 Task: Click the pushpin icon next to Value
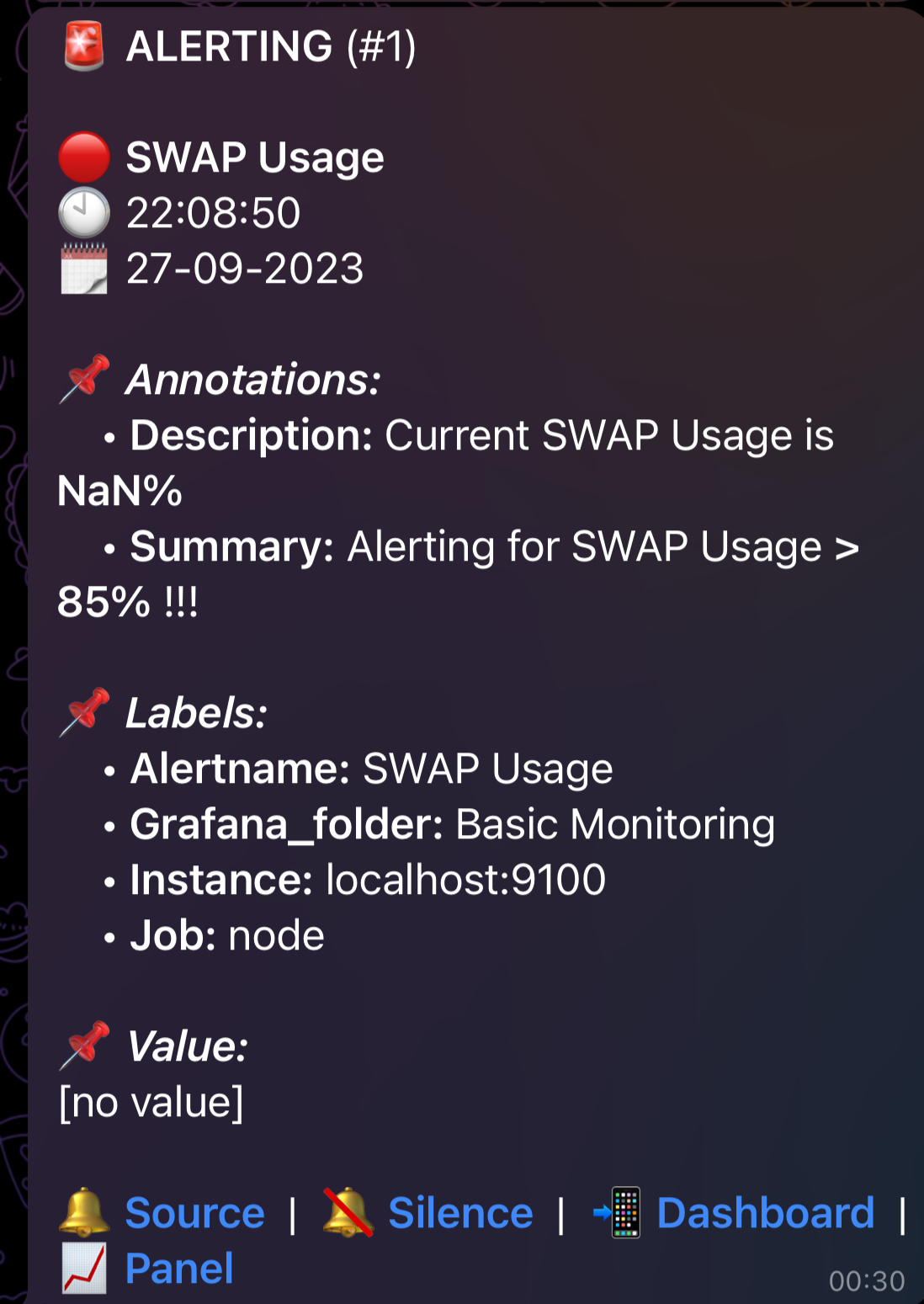(84, 1046)
